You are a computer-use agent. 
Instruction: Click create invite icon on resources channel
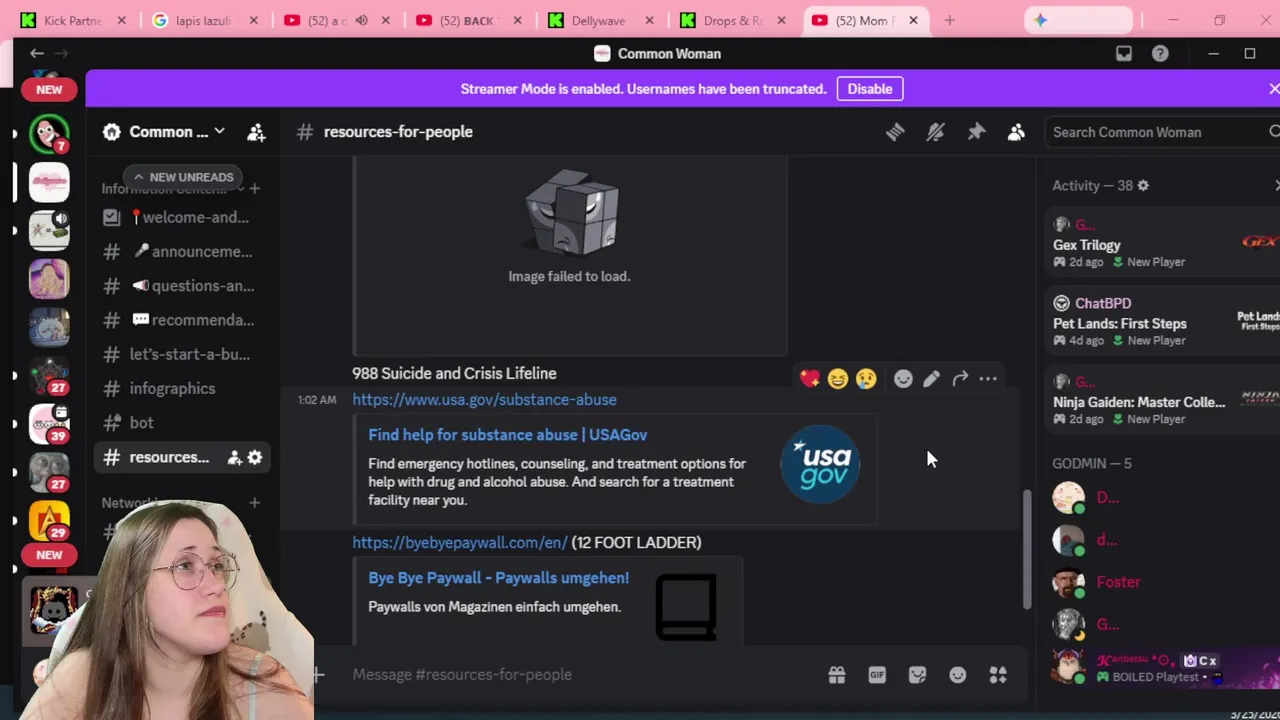[234, 457]
